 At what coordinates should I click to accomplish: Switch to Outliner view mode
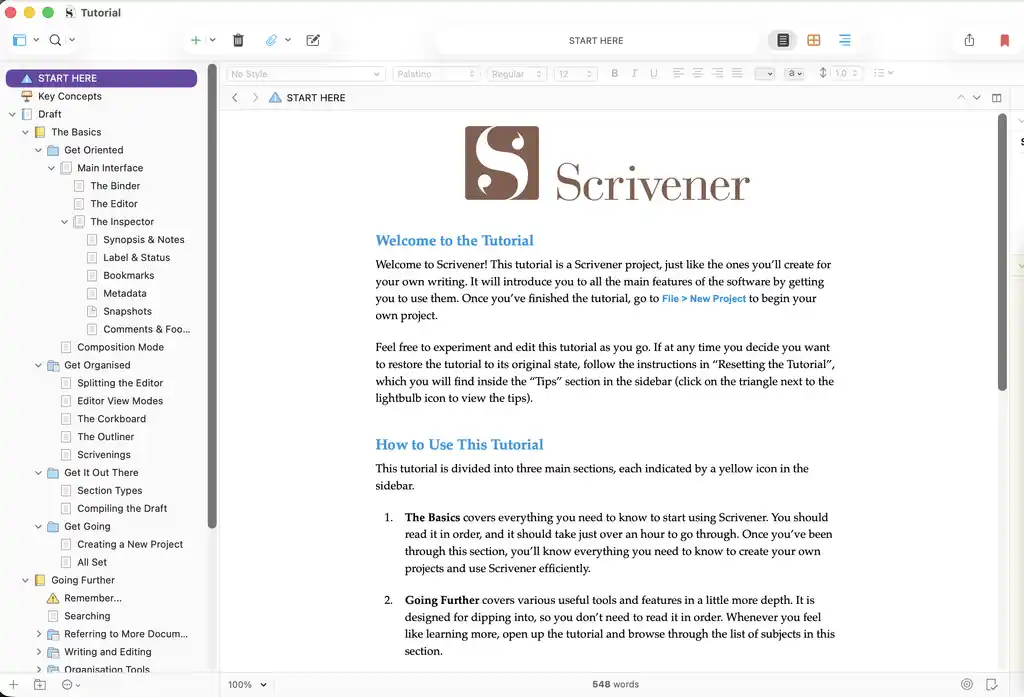click(844, 40)
